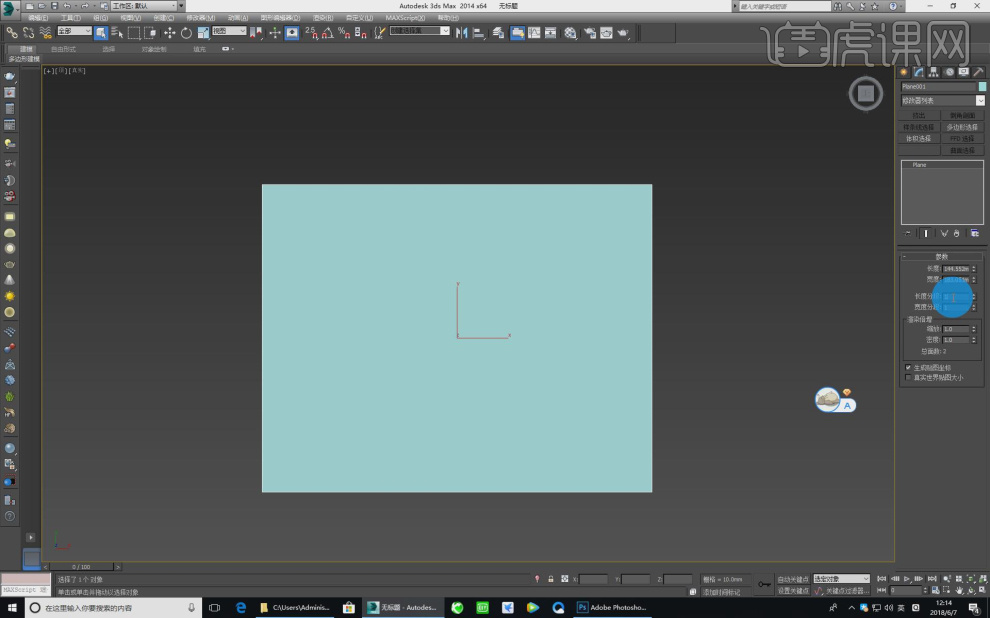Open the Render Setup dialog
This screenshot has height=618, width=990.
coord(590,33)
